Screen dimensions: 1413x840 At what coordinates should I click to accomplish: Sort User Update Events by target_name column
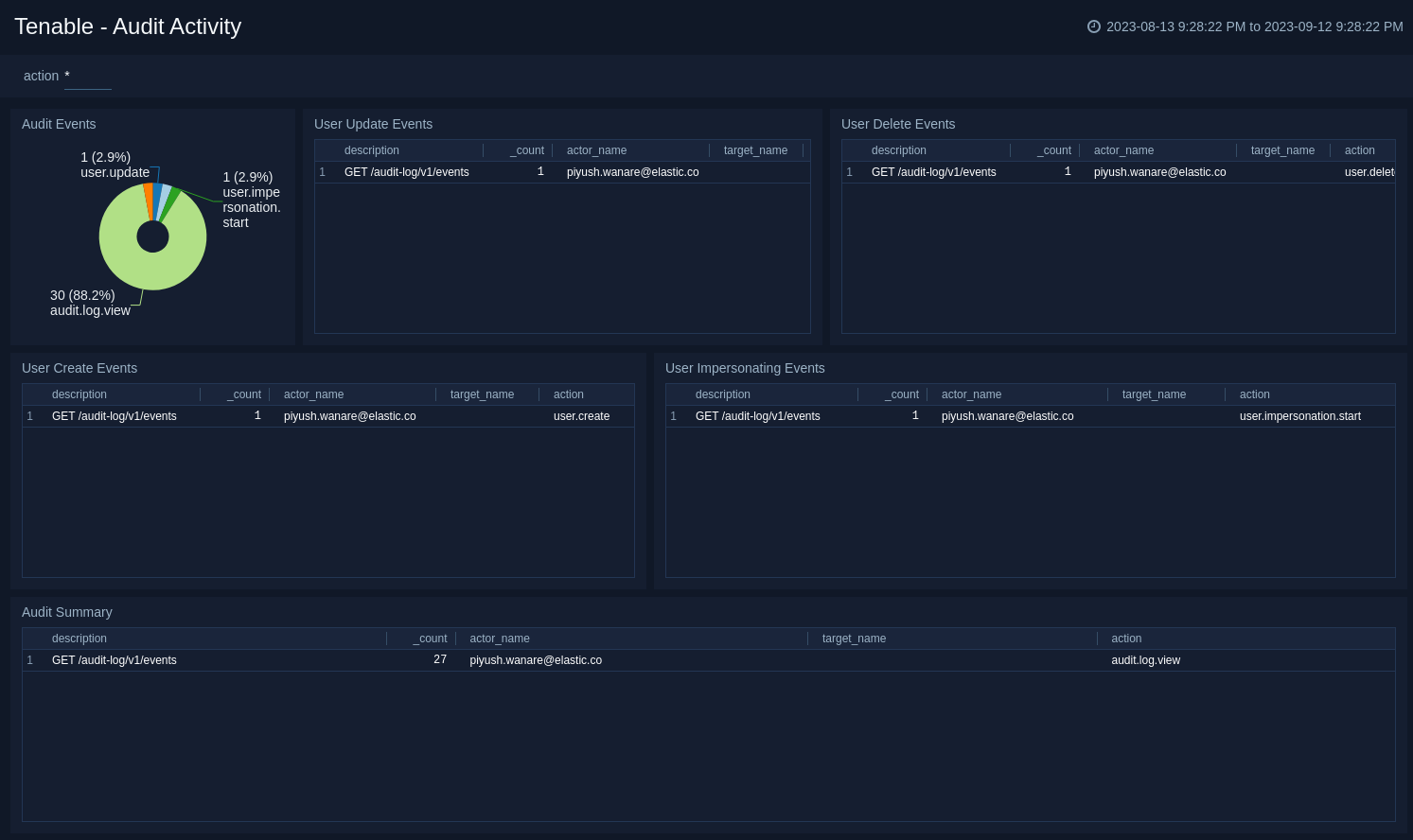[x=755, y=150]
